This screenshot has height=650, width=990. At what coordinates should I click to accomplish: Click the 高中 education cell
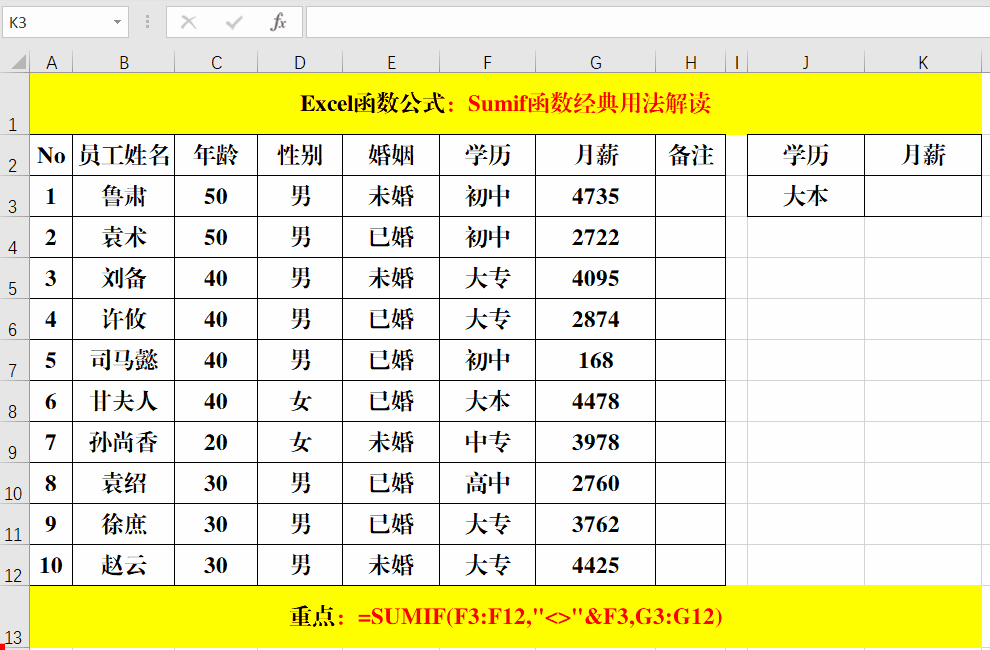(x=487, y=483)
